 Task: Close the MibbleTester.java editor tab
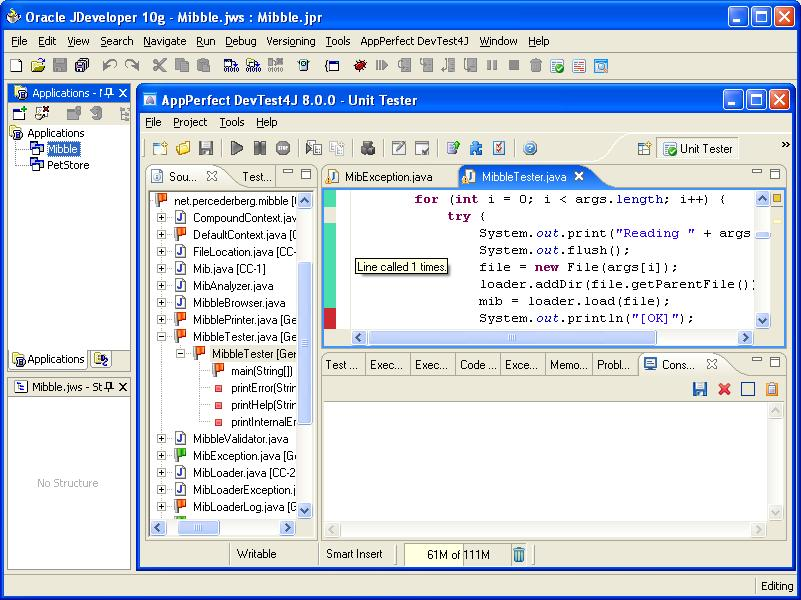pos(579,176)
